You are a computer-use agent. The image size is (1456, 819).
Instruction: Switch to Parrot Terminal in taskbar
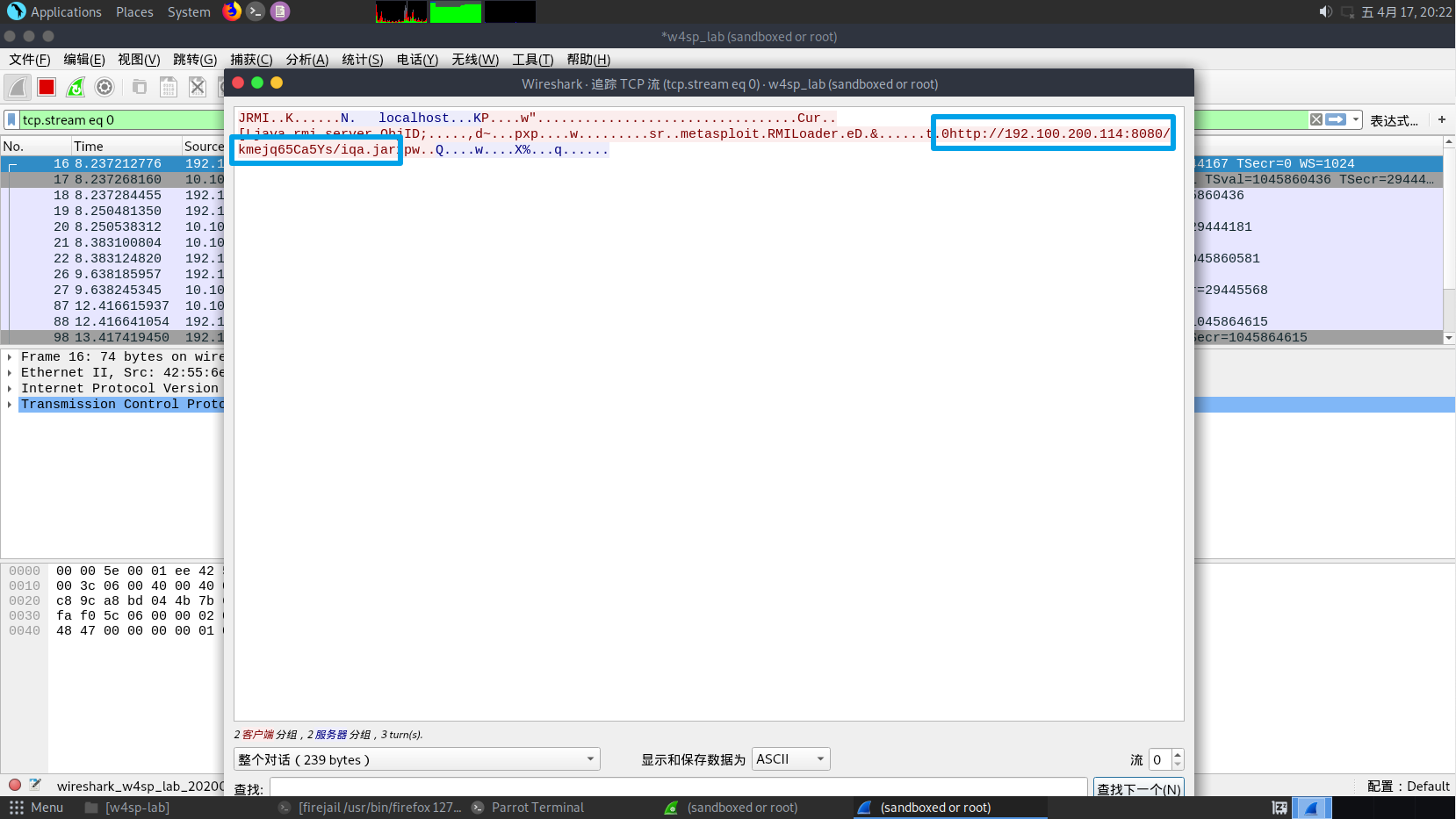[x=528, y=808]
